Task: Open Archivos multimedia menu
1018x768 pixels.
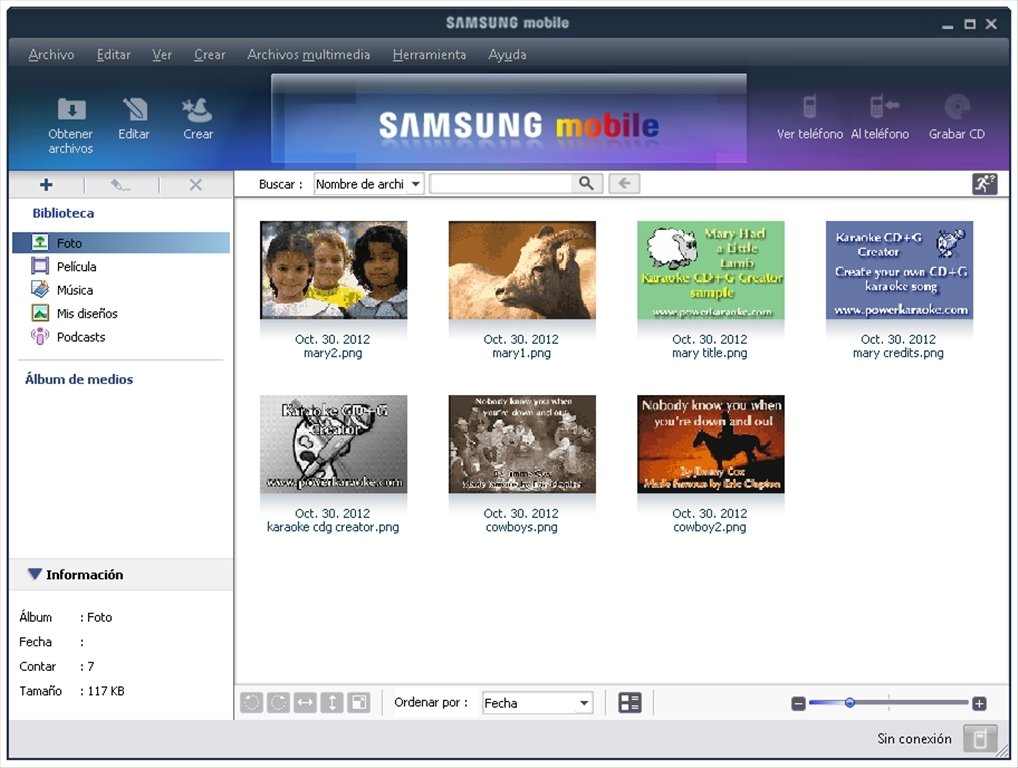Action: [x=308, y=55]
